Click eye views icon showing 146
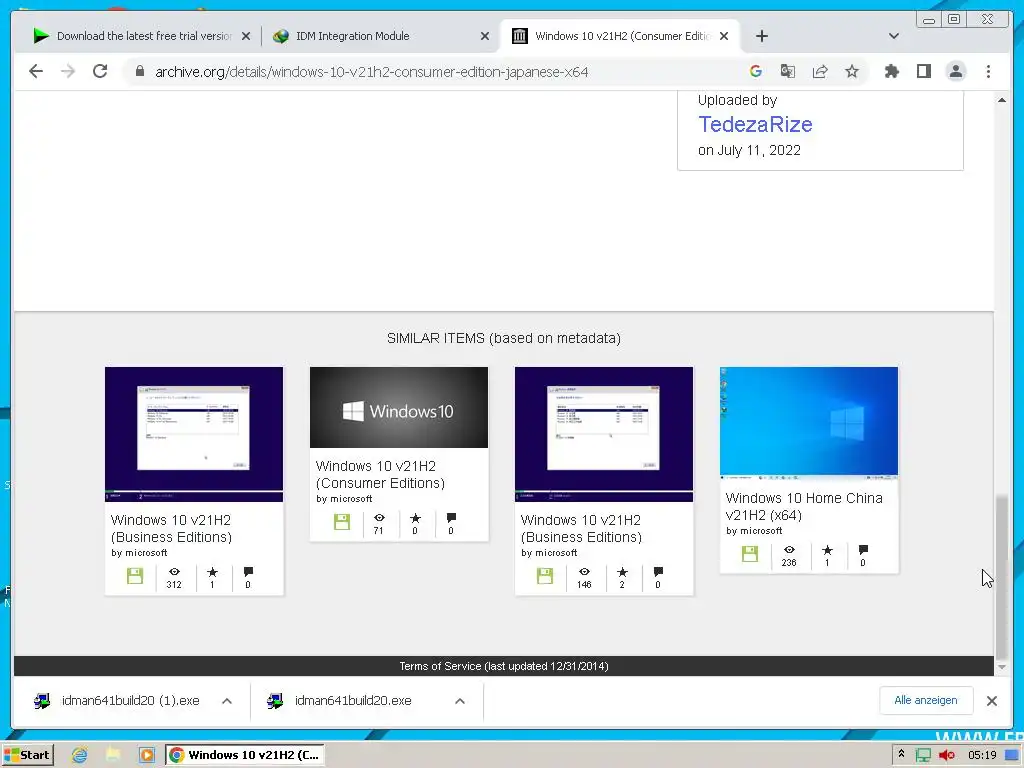 pyautogui.click(x=584, y=571)
